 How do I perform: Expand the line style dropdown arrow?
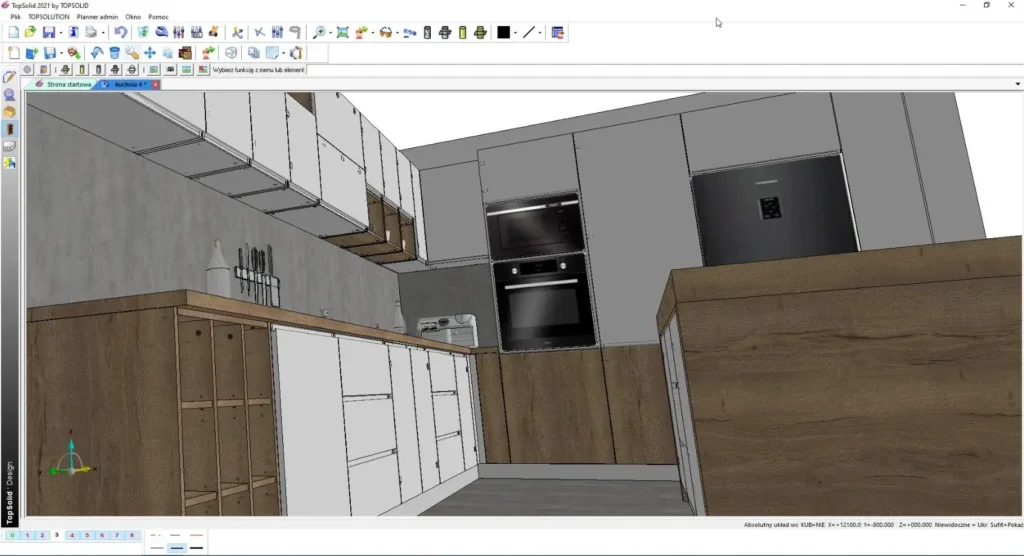(x=540, y=33)
